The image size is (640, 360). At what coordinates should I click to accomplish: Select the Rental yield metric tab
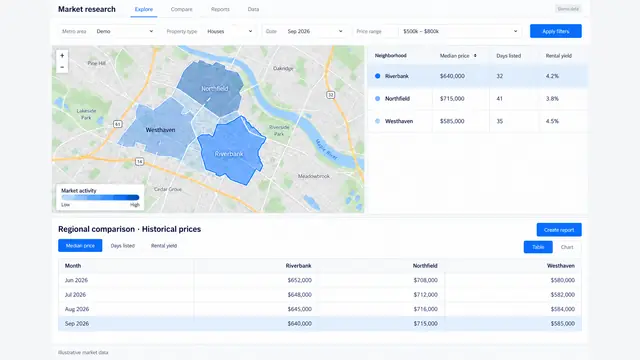tap(164, 246)
